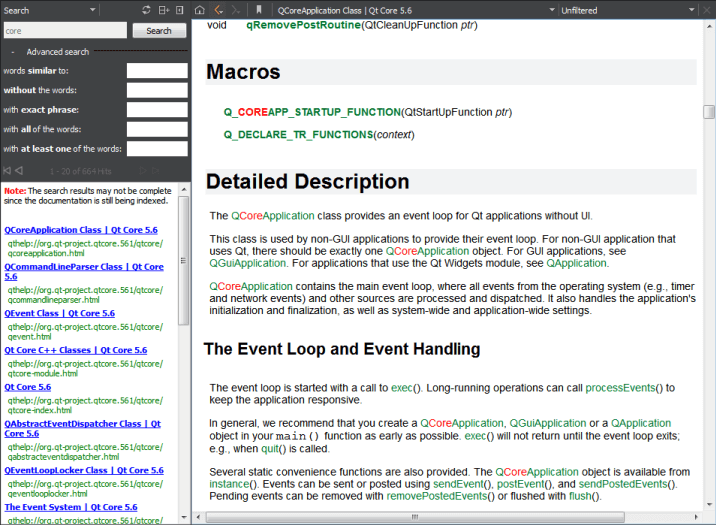
Task: Open the Search sidebar mode dropdown
Action: click(x=49, y=10)
